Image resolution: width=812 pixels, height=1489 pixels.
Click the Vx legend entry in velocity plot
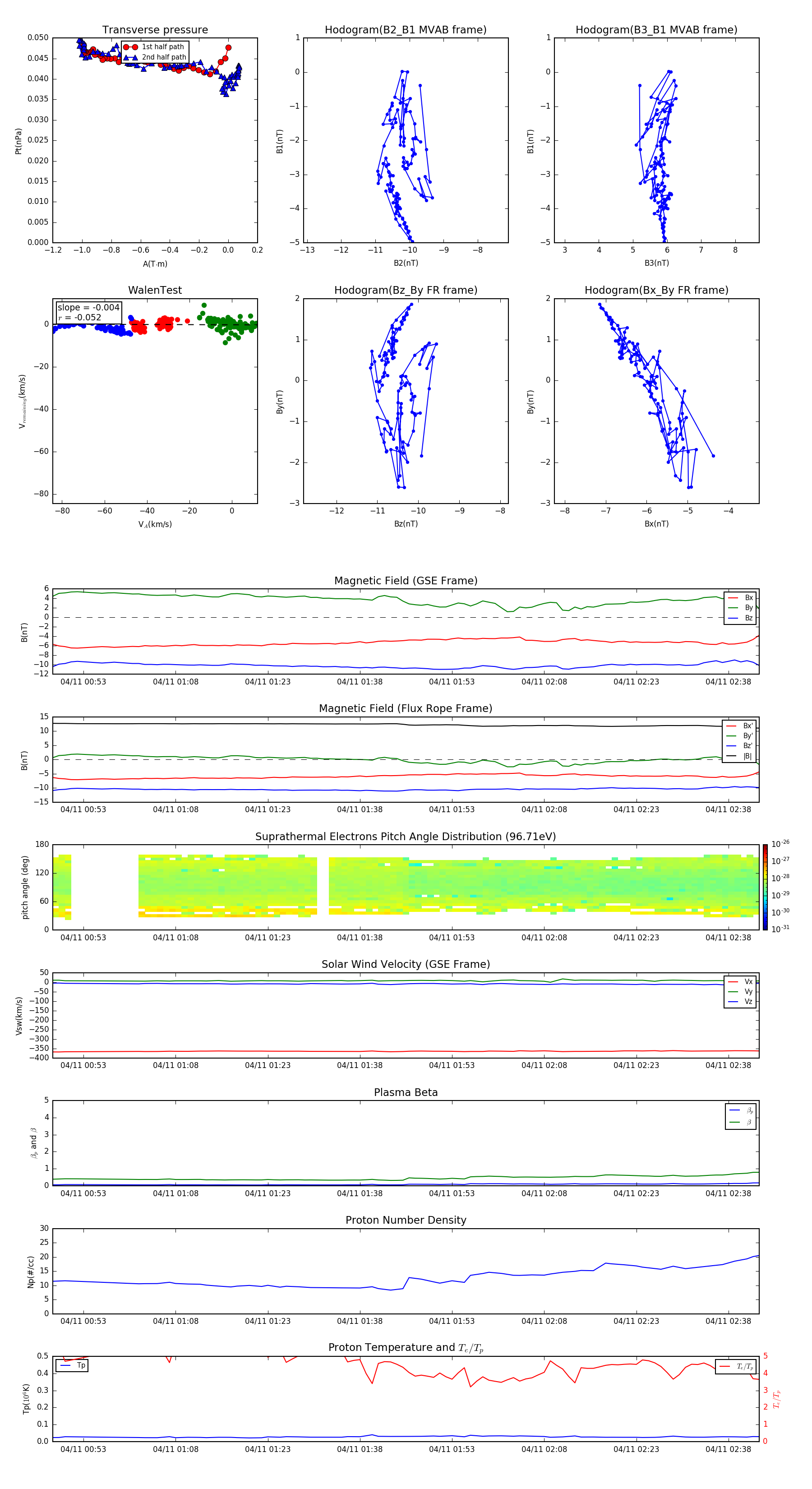pyautogui.click(x=740, y=981)
